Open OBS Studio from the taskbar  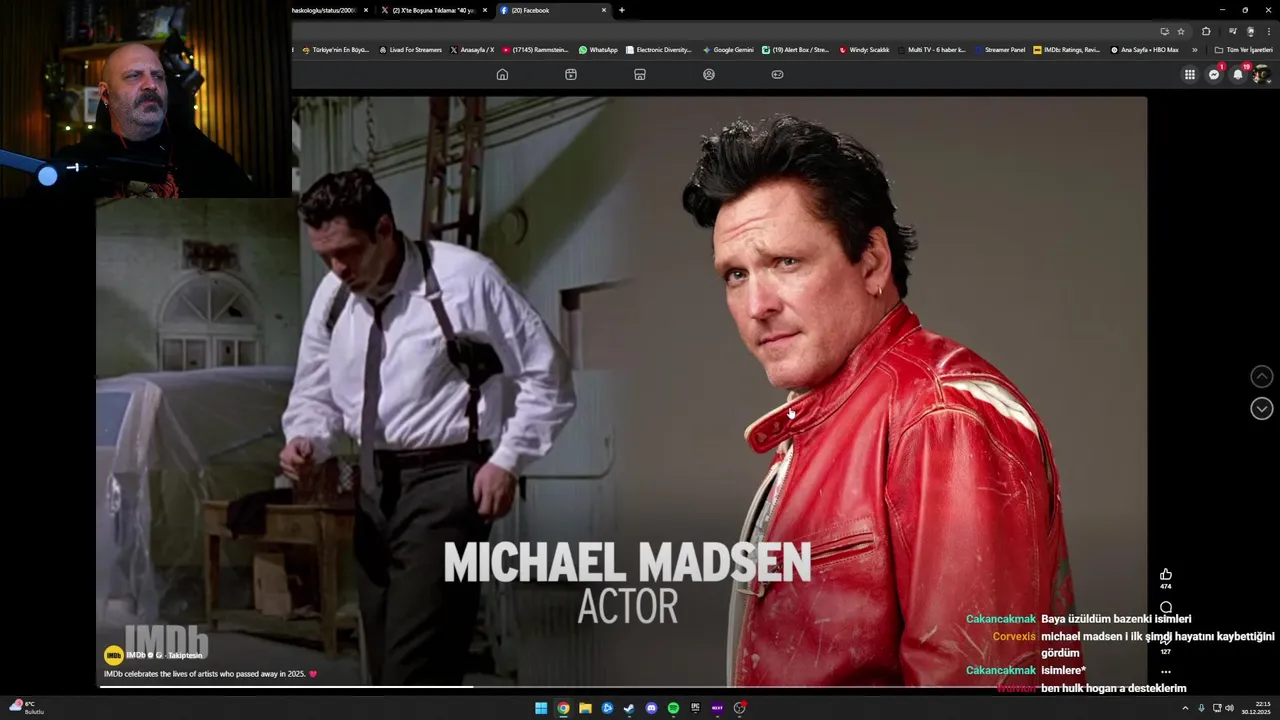click(739, 708)
